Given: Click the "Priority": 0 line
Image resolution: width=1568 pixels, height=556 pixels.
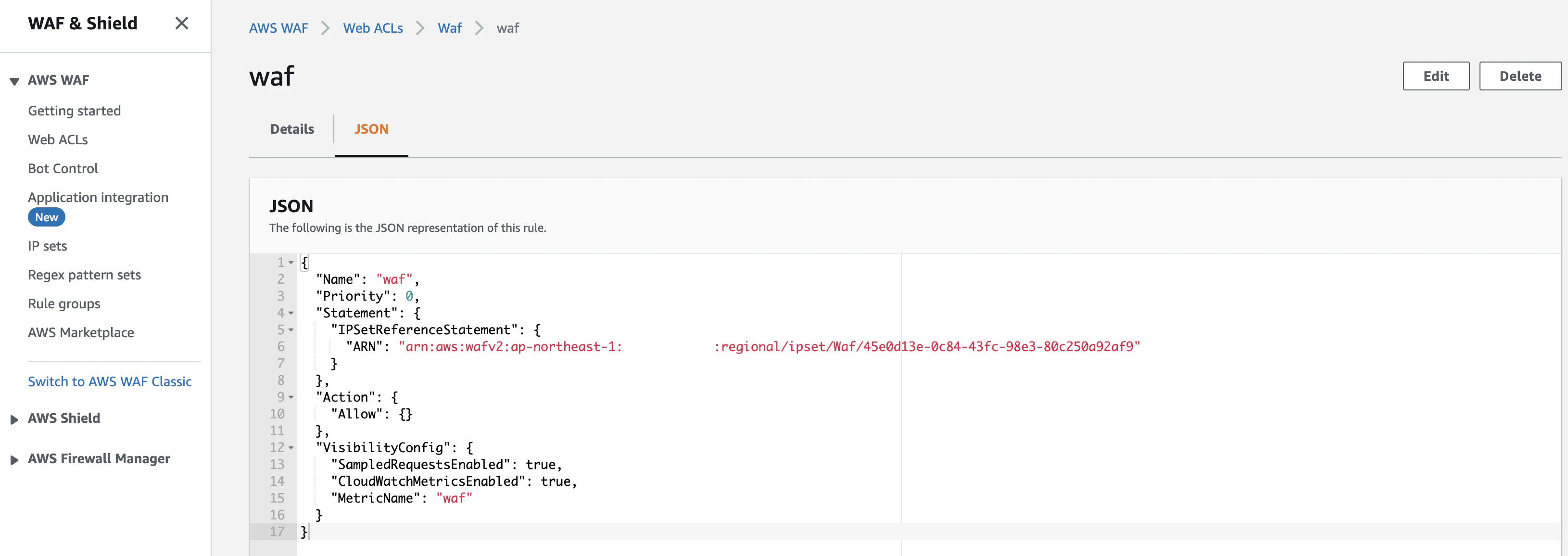Looking at the screenshot, I should [367, 296].
